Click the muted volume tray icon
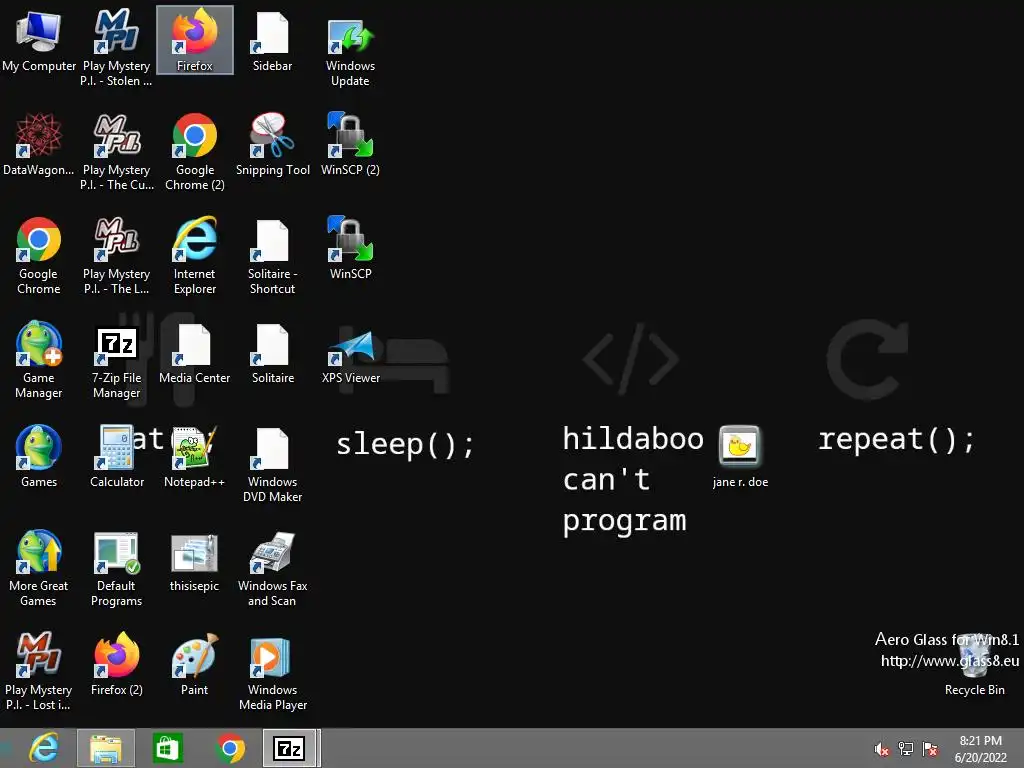 click(882, 749)
